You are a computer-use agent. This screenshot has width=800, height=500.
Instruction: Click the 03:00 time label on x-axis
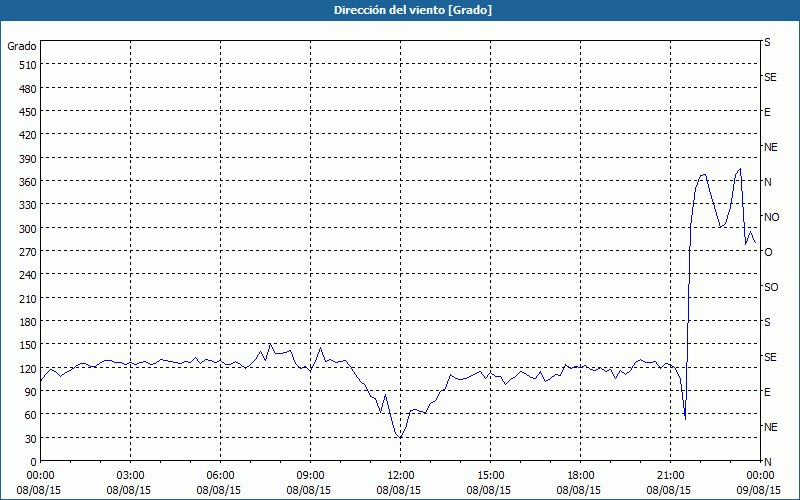pyautogui.click(x=131, y=476)
